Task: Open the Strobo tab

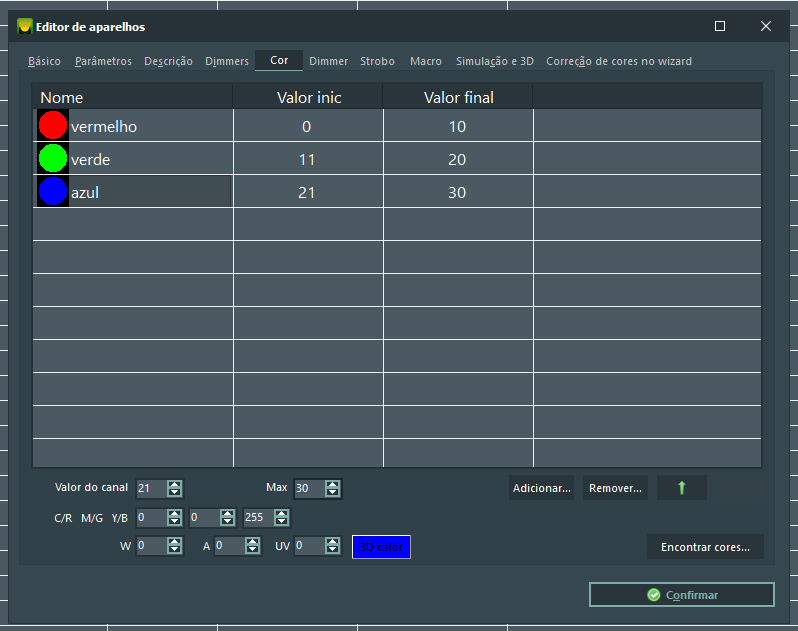Action: click(x=377, y=61)
